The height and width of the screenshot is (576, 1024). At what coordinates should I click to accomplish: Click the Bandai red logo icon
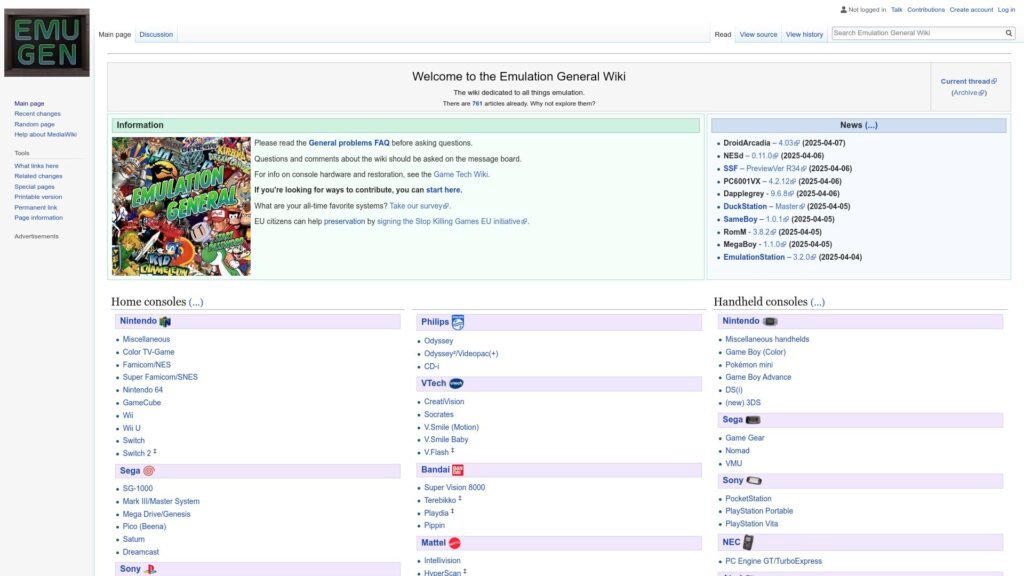(x=458, y=469)
